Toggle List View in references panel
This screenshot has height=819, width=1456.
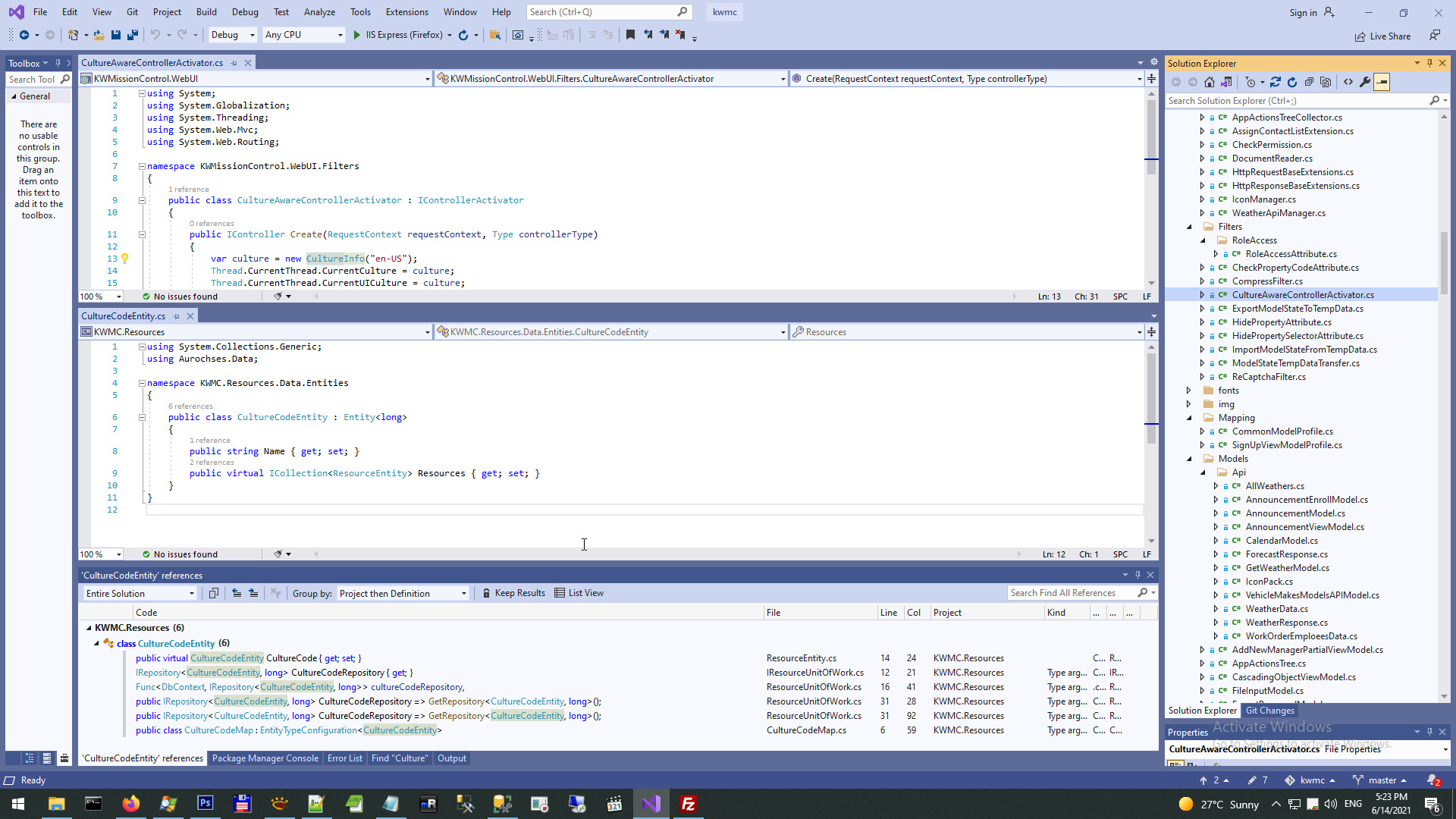[x=579, y=594]
